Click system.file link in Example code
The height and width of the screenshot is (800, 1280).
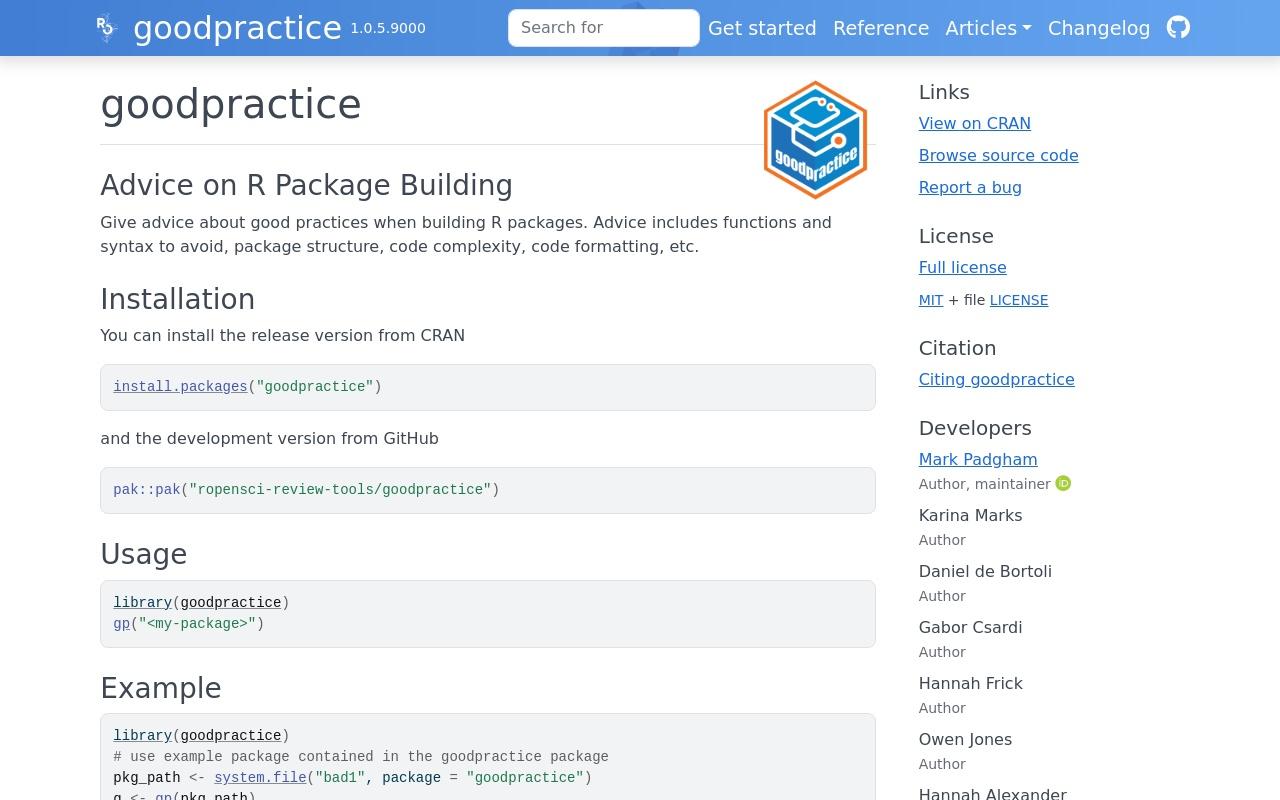[260, 778]
